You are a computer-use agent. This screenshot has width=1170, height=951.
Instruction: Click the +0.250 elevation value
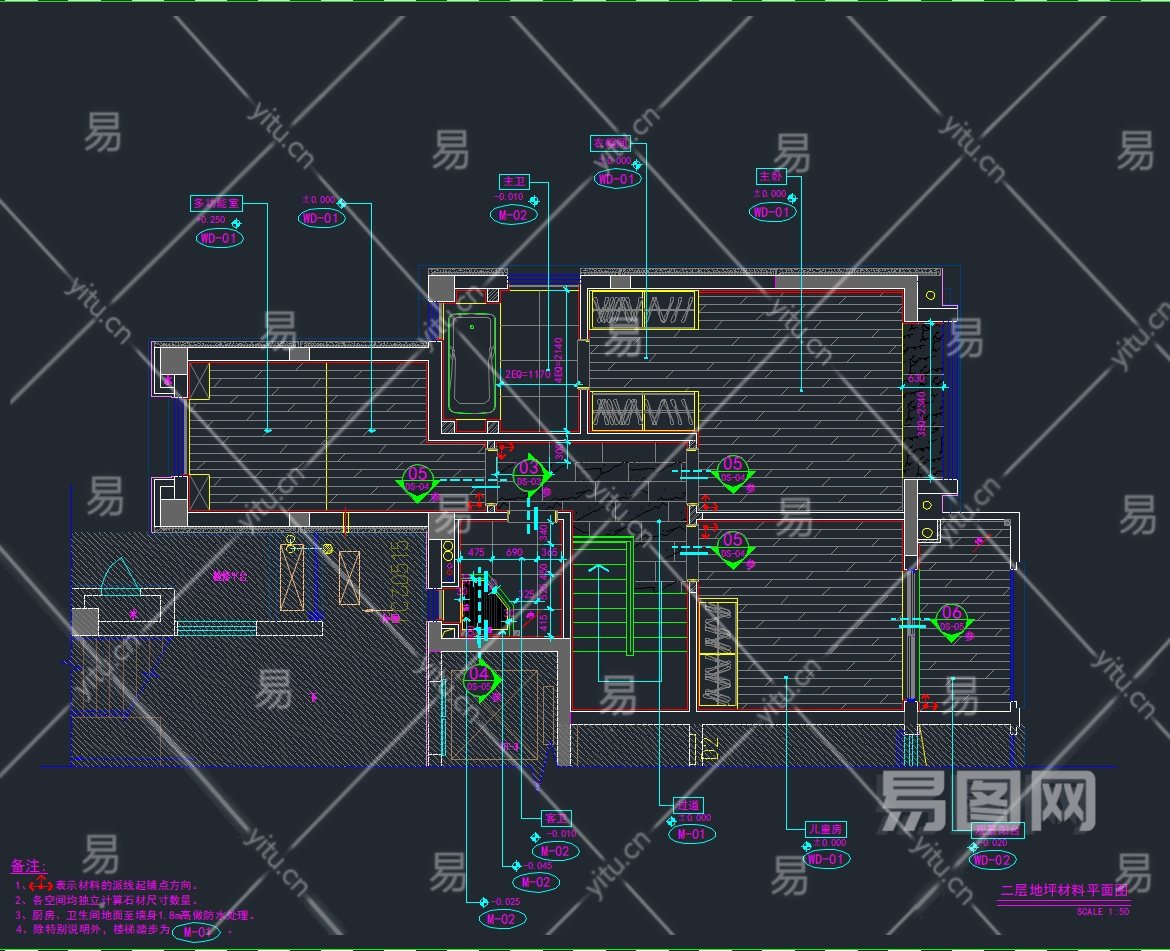(210, 219)
